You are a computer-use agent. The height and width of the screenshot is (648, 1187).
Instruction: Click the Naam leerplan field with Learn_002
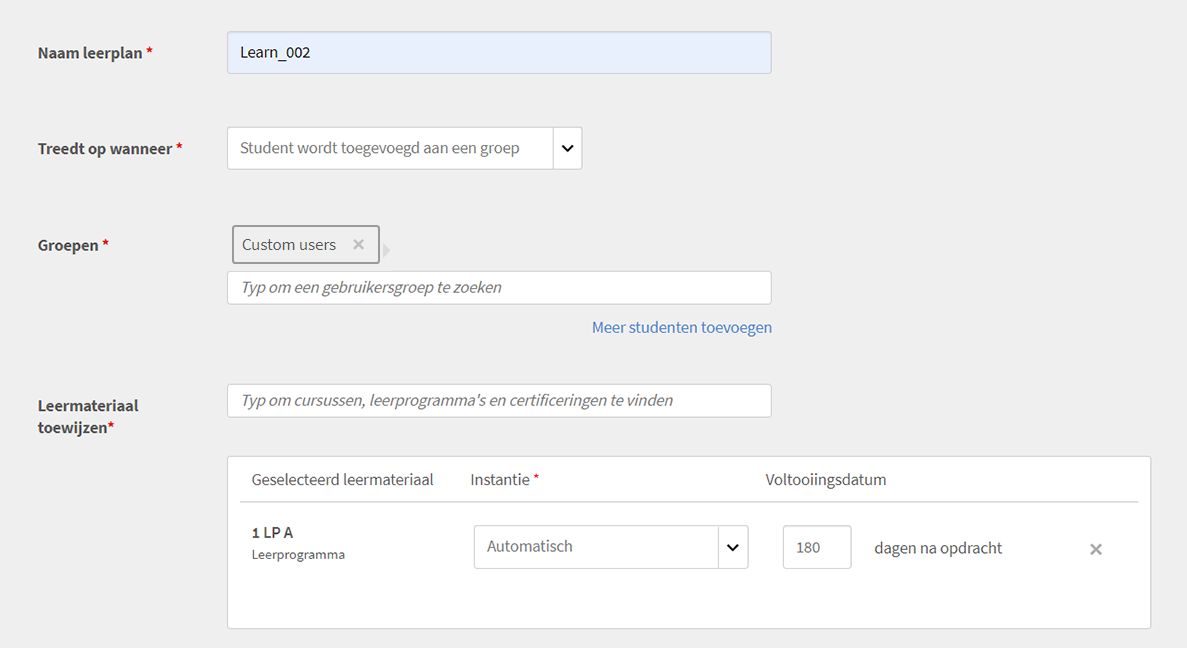499,52
